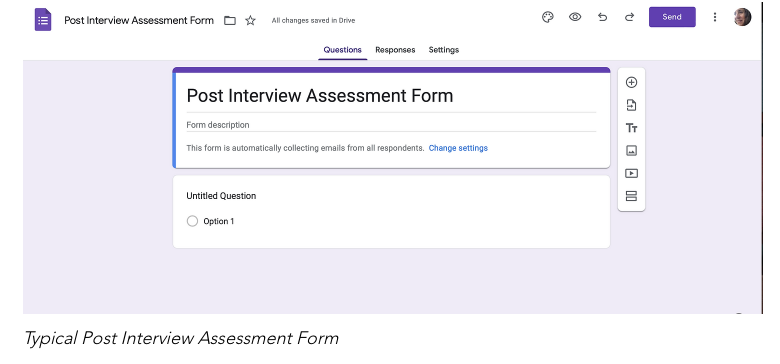This screenshot has height=364, width=780.
Task: Click the Send button
Action: pyautogui.click(x=672, y=17)
